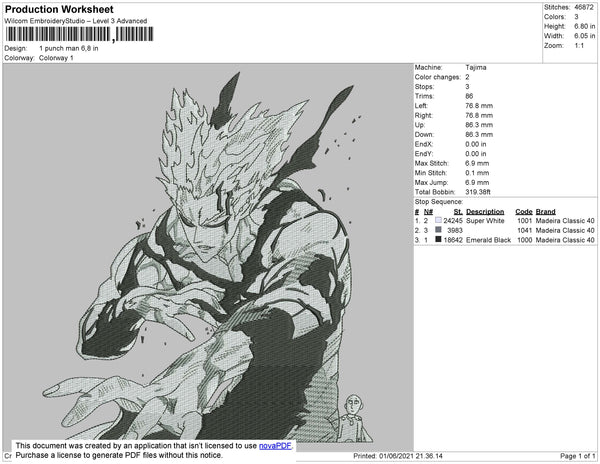Viewport: 600px width, 464px height.
Task: Select the Zoom value 1:1
Action: (579, 46)
